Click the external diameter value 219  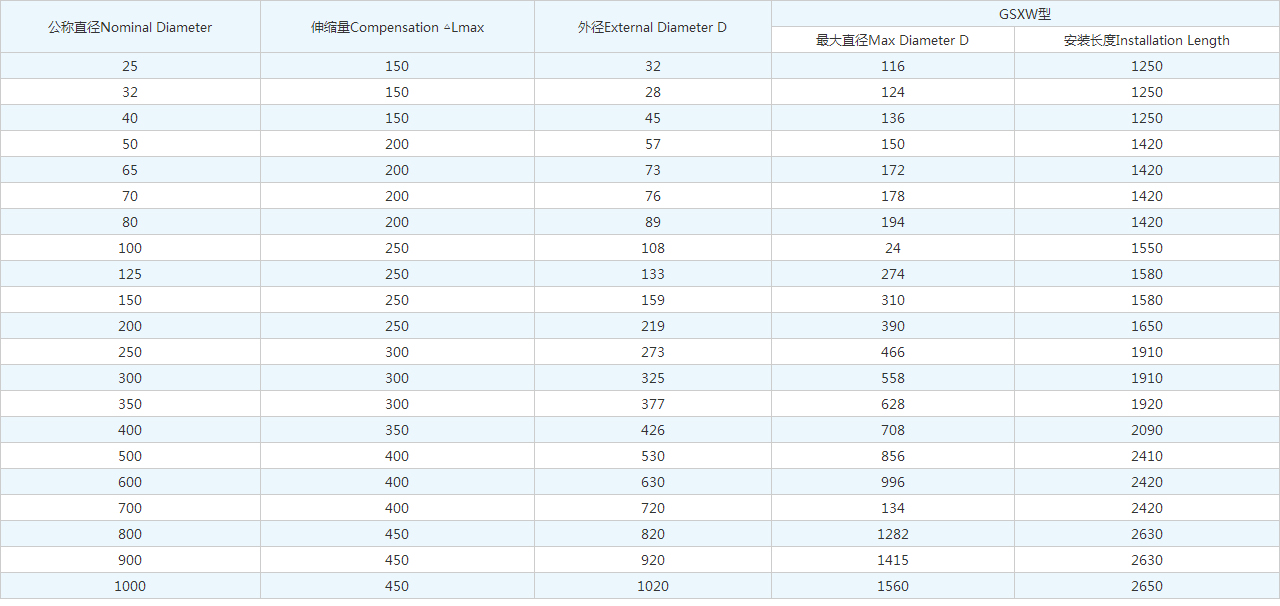coord(652,326)
